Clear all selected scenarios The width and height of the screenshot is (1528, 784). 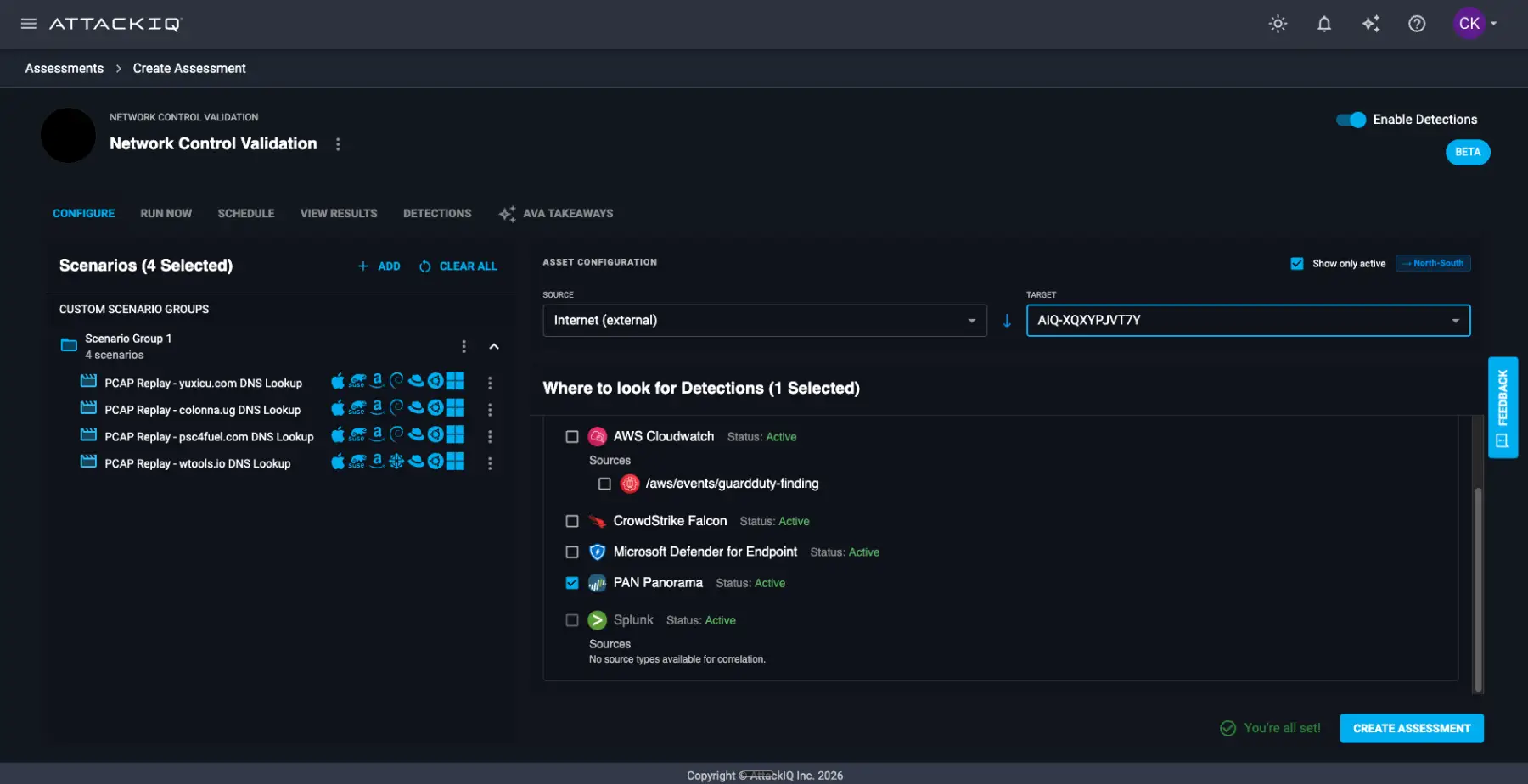[458, 266]
